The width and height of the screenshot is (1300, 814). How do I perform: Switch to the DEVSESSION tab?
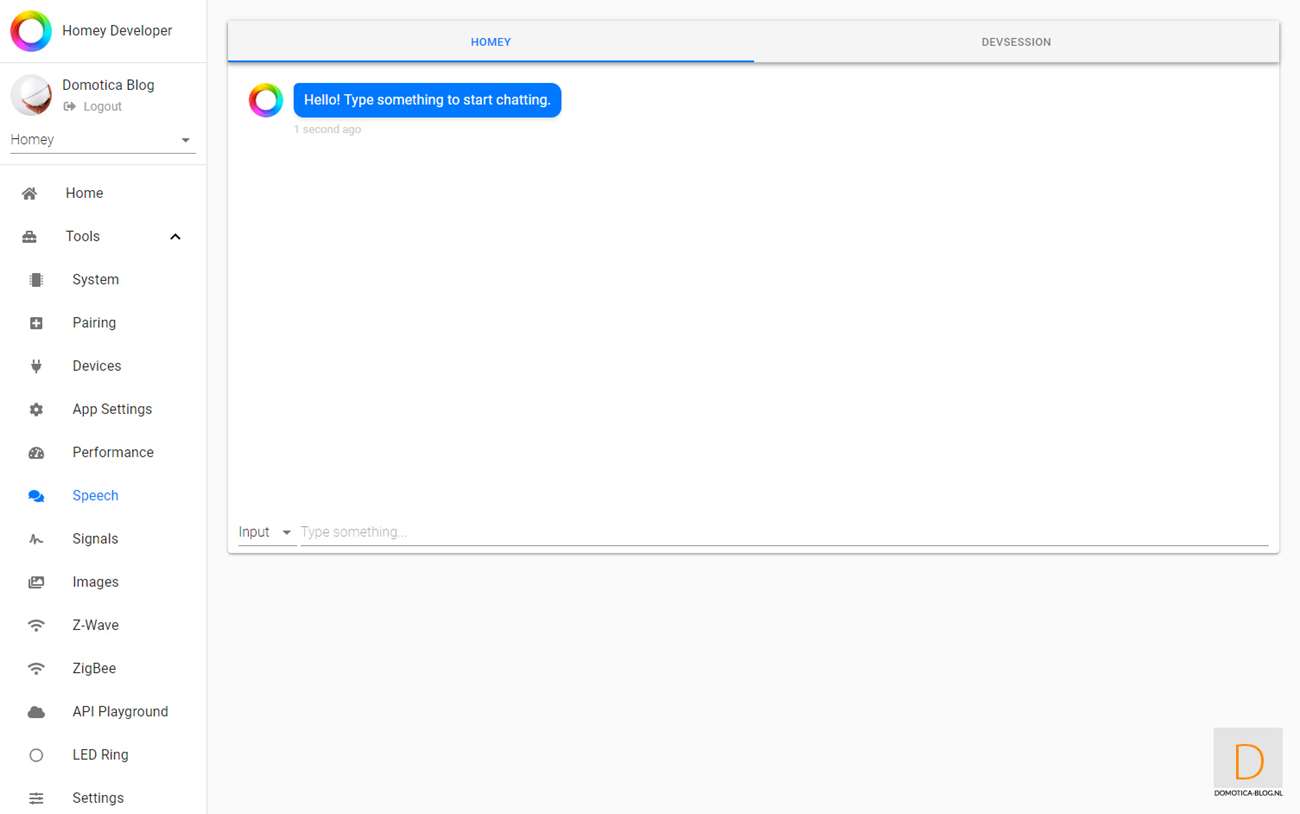point(1016,42)
